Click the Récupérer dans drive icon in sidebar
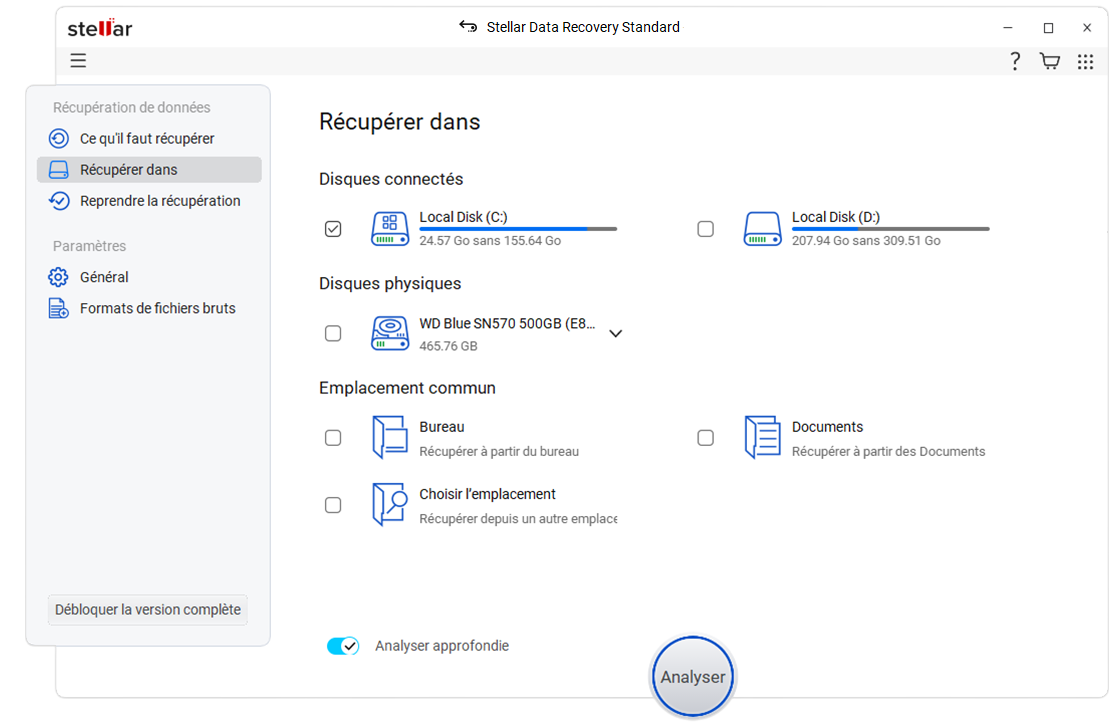 pos(58,170)
